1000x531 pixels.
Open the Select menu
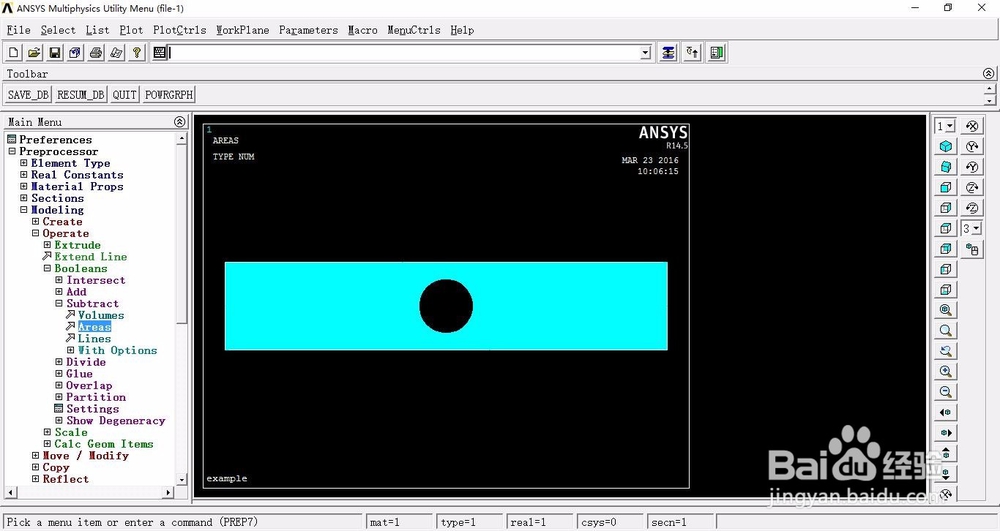click(x=58, y=30)
